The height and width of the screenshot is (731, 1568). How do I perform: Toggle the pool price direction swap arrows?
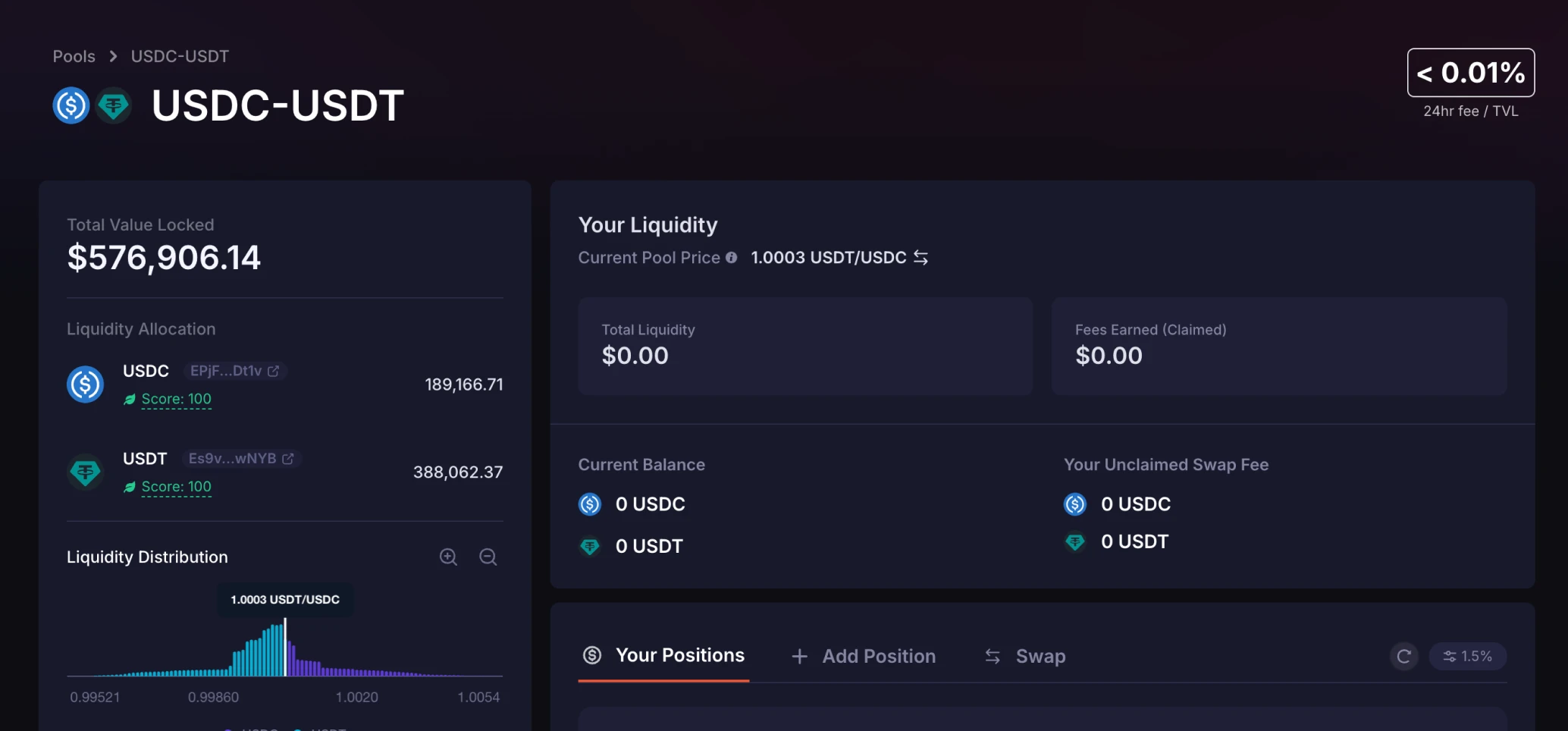point(921,258)
